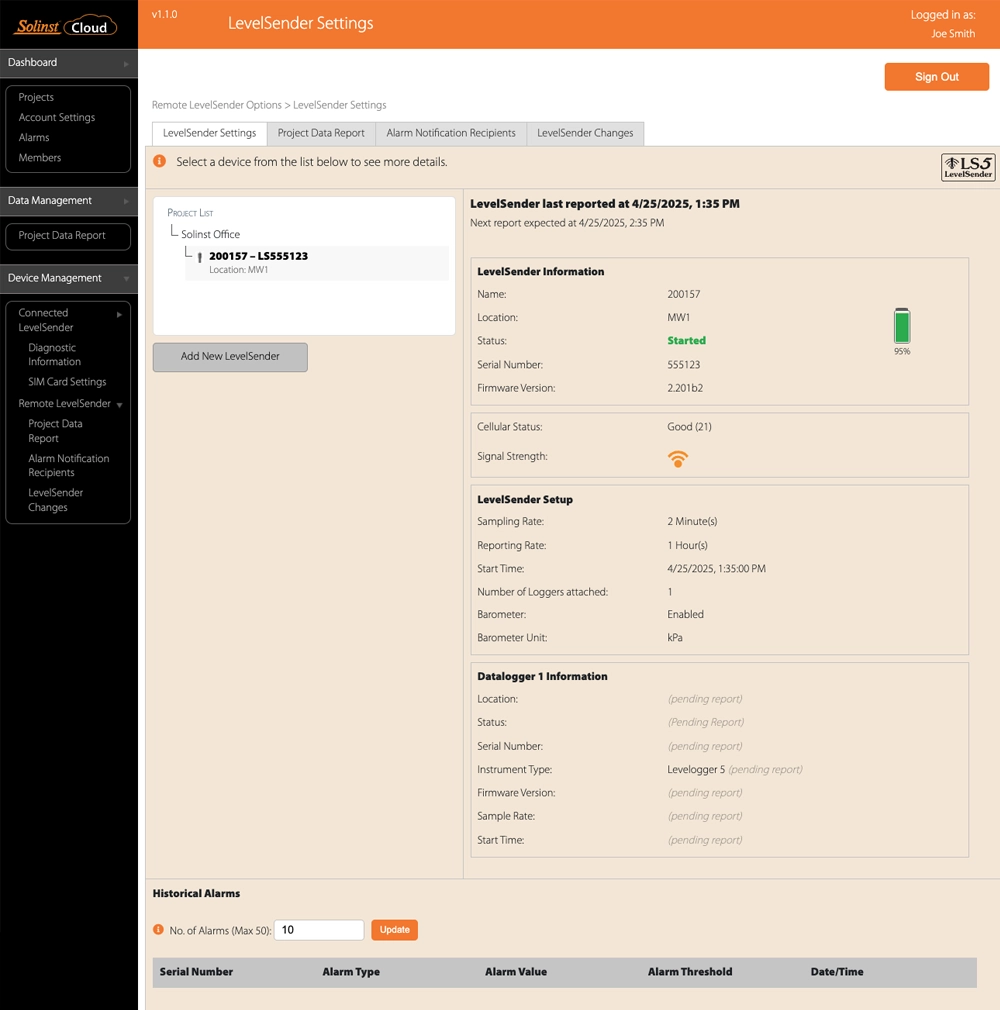Viewport: 1000px width, 1010px height.
Task: Select device 200157 – LS555123 in Project List
Action: click(260, 258)
